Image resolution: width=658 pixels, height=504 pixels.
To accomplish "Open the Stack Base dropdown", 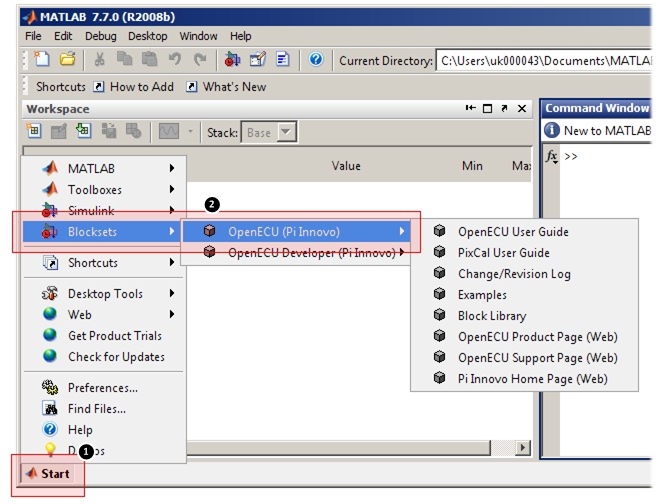I will click(x=286, y=132).
